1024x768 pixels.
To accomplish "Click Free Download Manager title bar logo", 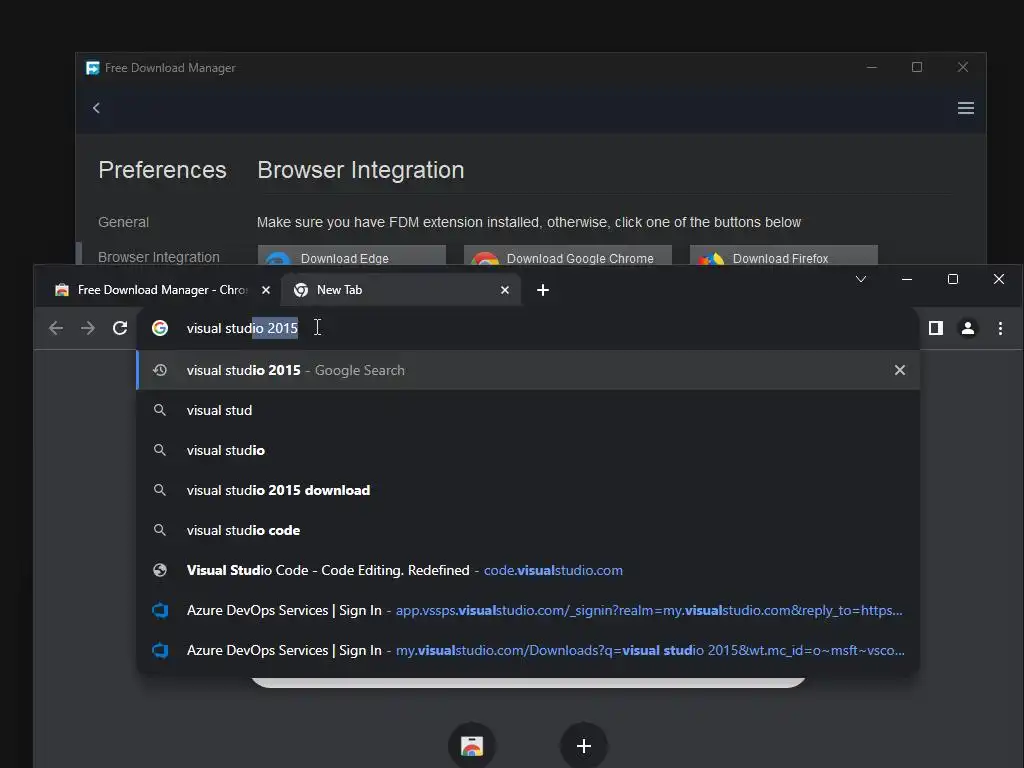I will click(93, 68).
